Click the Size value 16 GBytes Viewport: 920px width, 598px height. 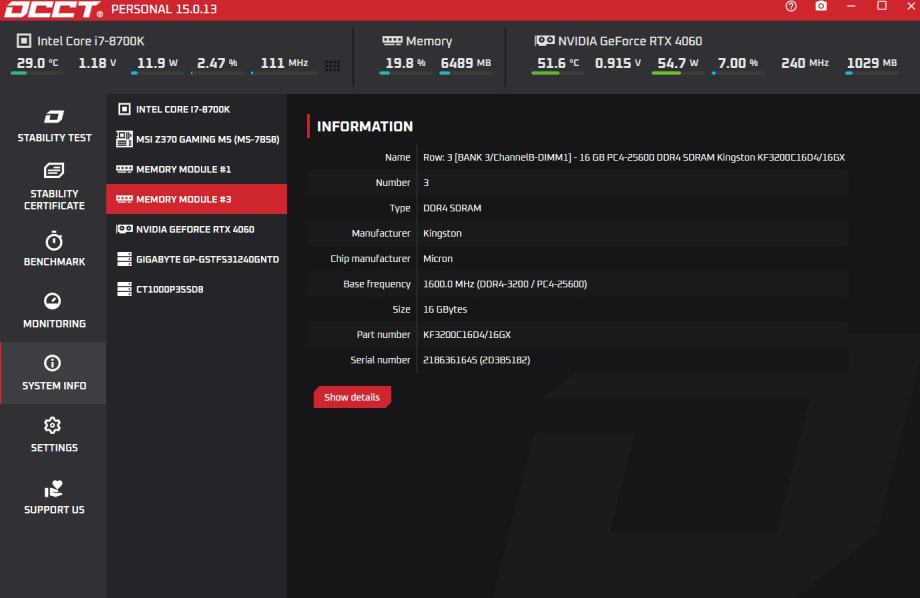[445, 309]
